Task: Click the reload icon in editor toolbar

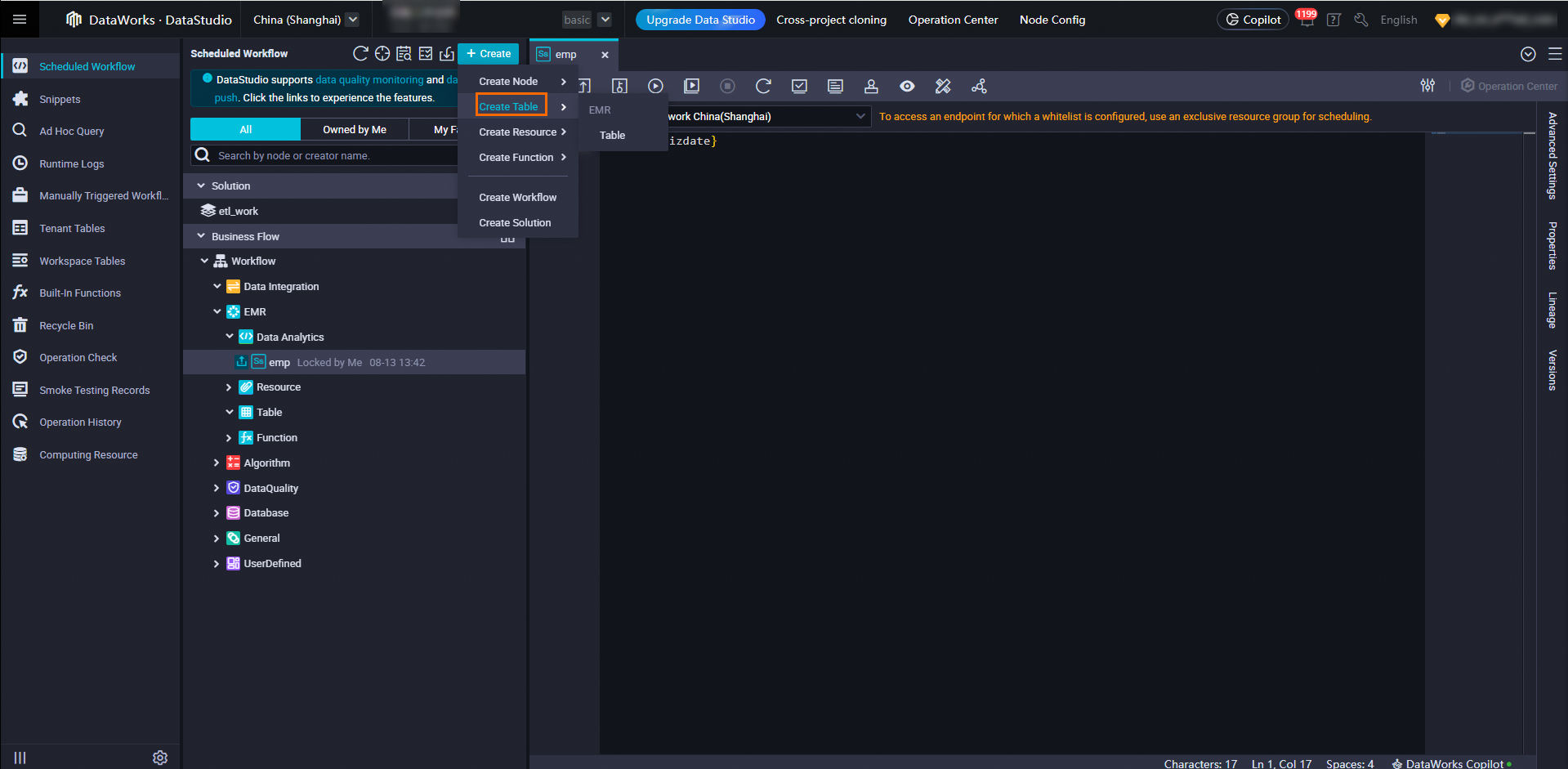Action: pyautogui.click(x=763, y=86)
